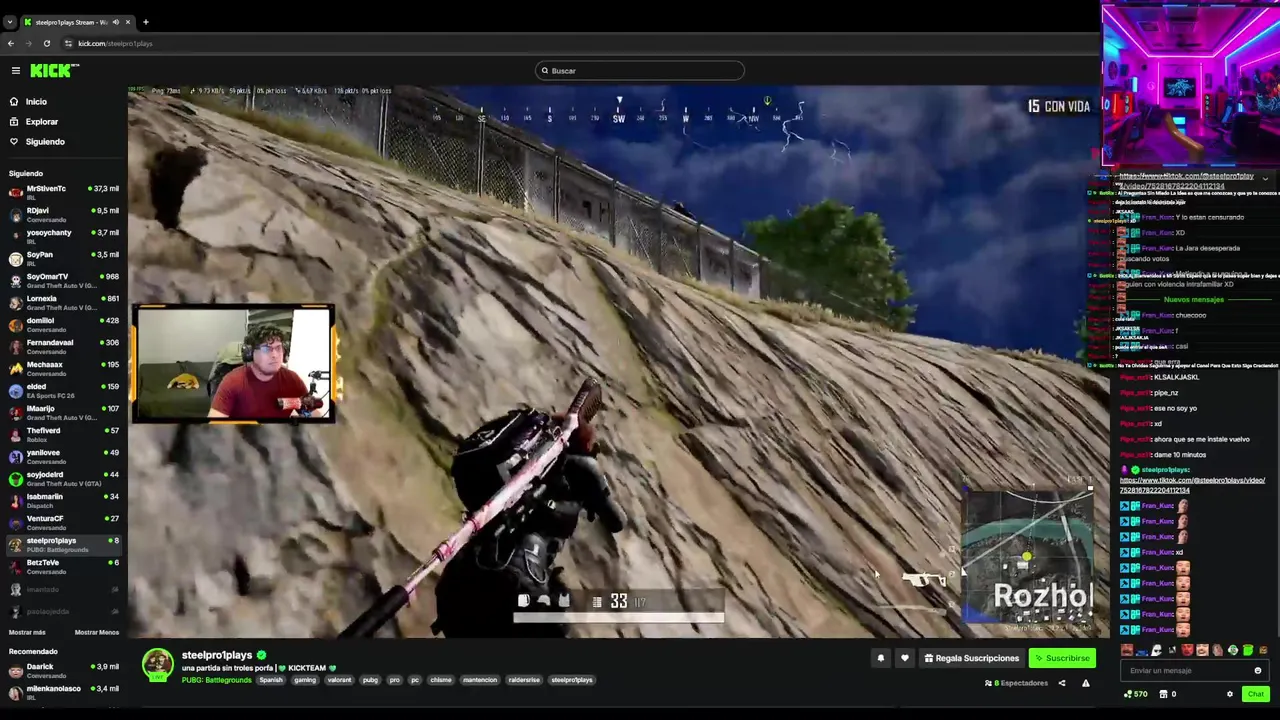Collapse list with Mostrar Menos
This screenshot has height=720, width=1280.
click(x=96, y=632)
